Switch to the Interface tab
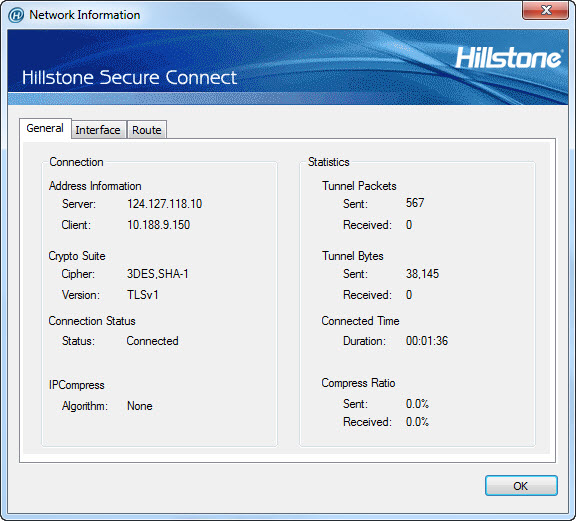This screenshot has width=576, height=521. [x=98, y=130]
